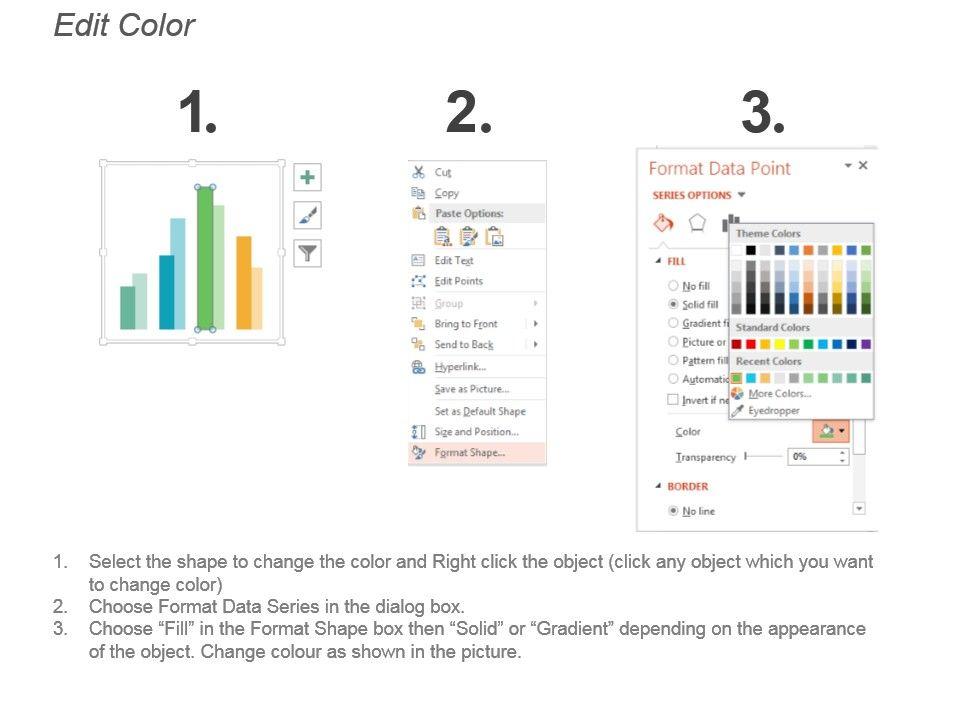Image resolution: width=960 pixels, height=720 pixels.
Task: Pick the red standard color swatch
Action: (x=751, y=344)
